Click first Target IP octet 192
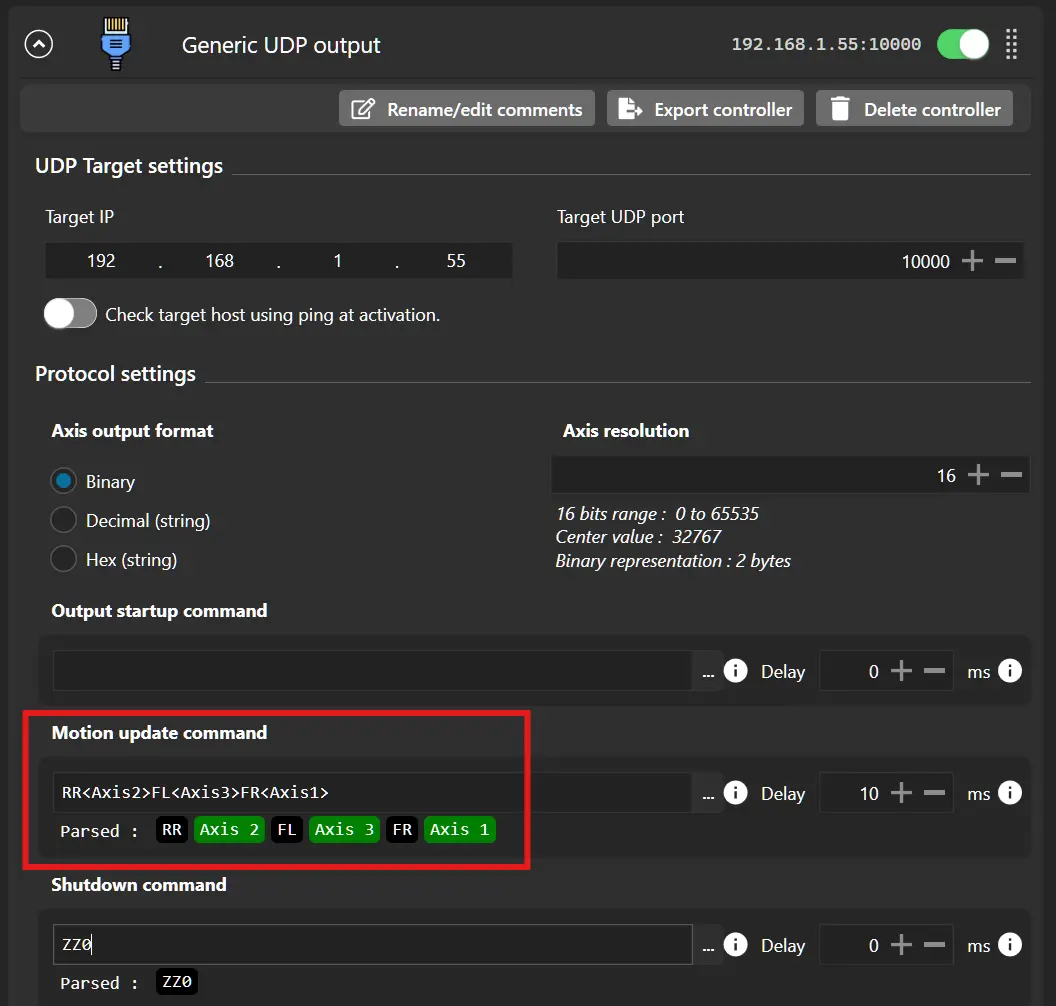This screenshot has width=1056, height=1006. [101, 261]
